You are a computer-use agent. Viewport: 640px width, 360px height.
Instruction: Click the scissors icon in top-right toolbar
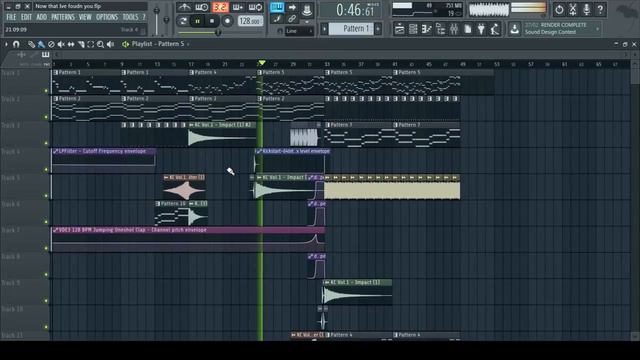click(573, 9)
